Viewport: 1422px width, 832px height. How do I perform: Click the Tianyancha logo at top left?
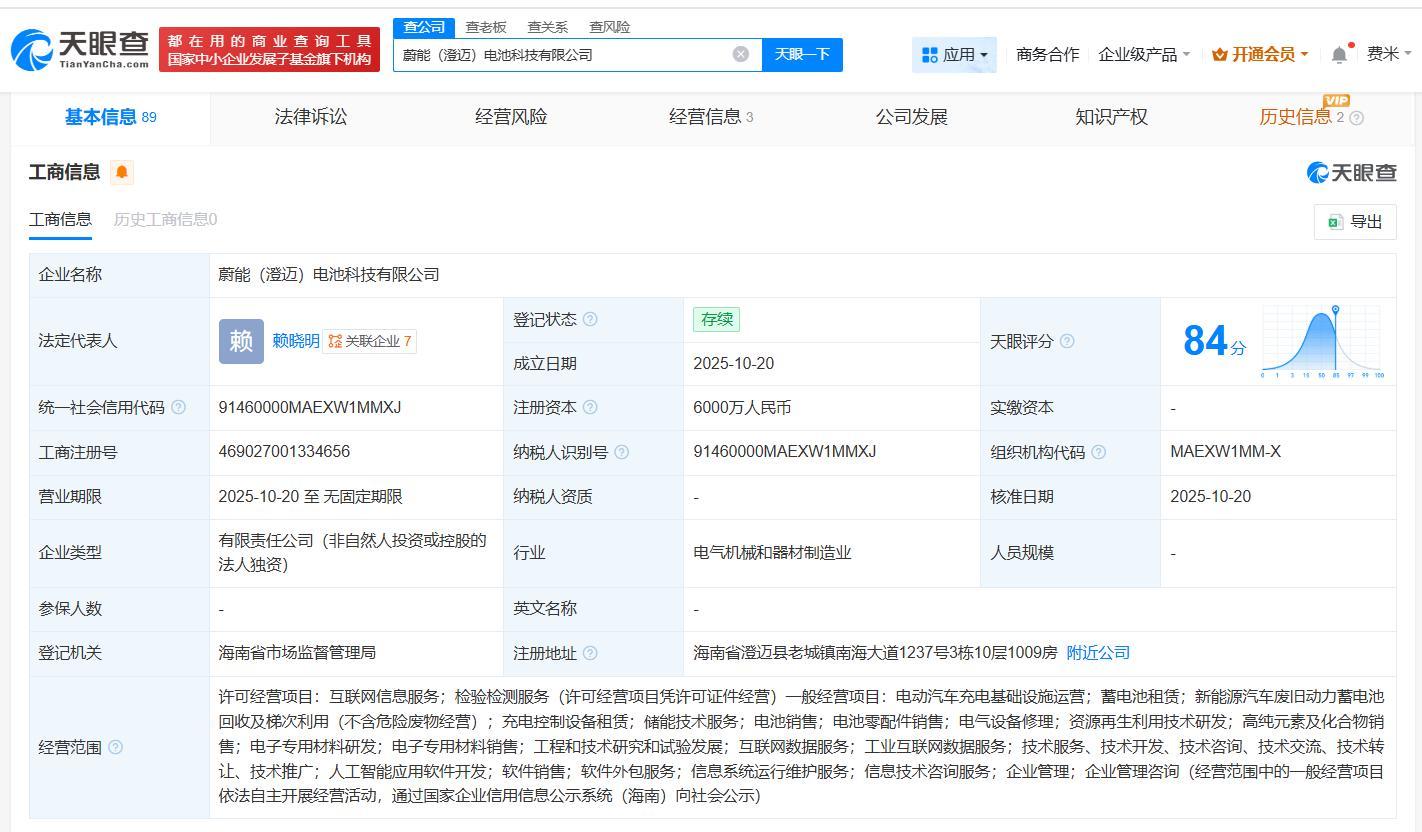click(x=78, y=45)
